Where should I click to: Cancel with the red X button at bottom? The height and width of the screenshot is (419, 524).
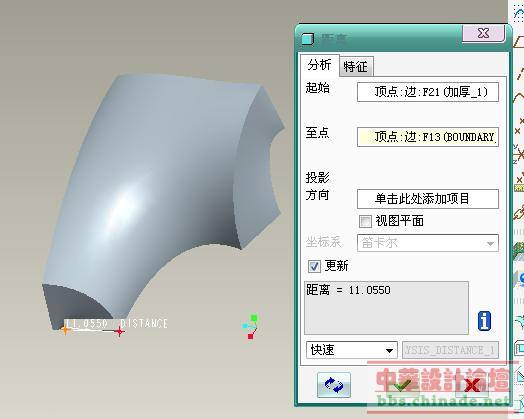click(x=472, y=385)
